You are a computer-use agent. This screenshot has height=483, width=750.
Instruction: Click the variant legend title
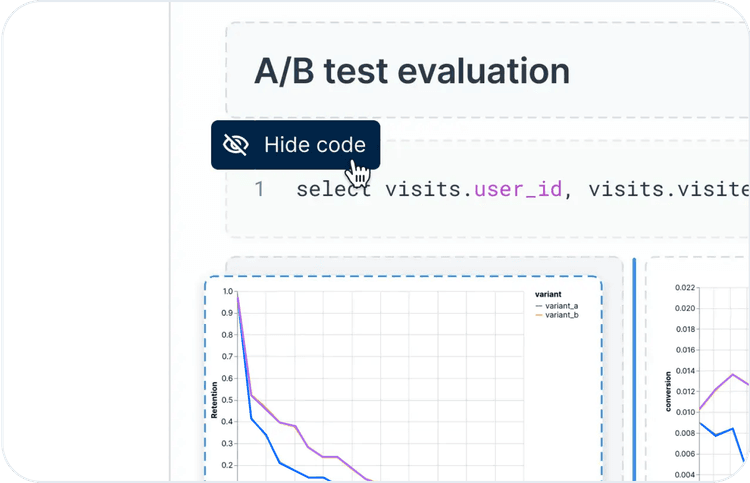click(550, 295)
